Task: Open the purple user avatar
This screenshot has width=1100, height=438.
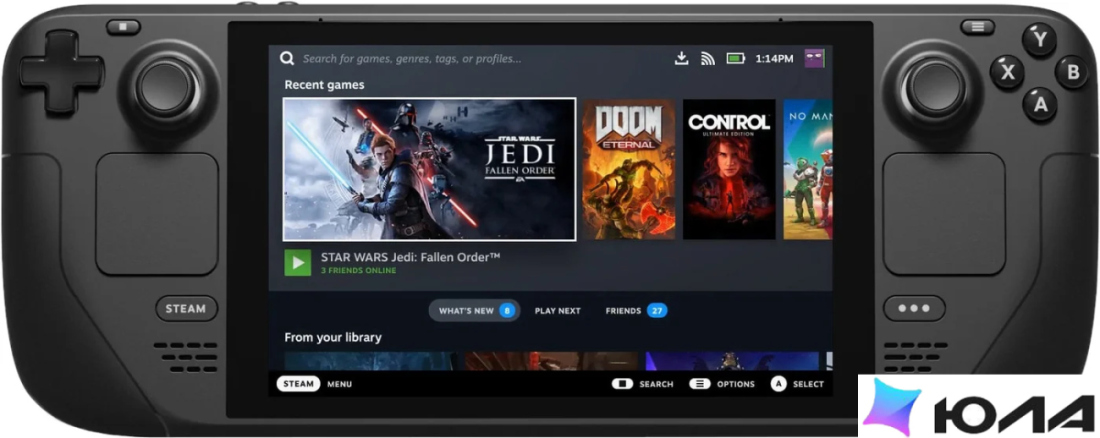Action: (x=814, y=58)
